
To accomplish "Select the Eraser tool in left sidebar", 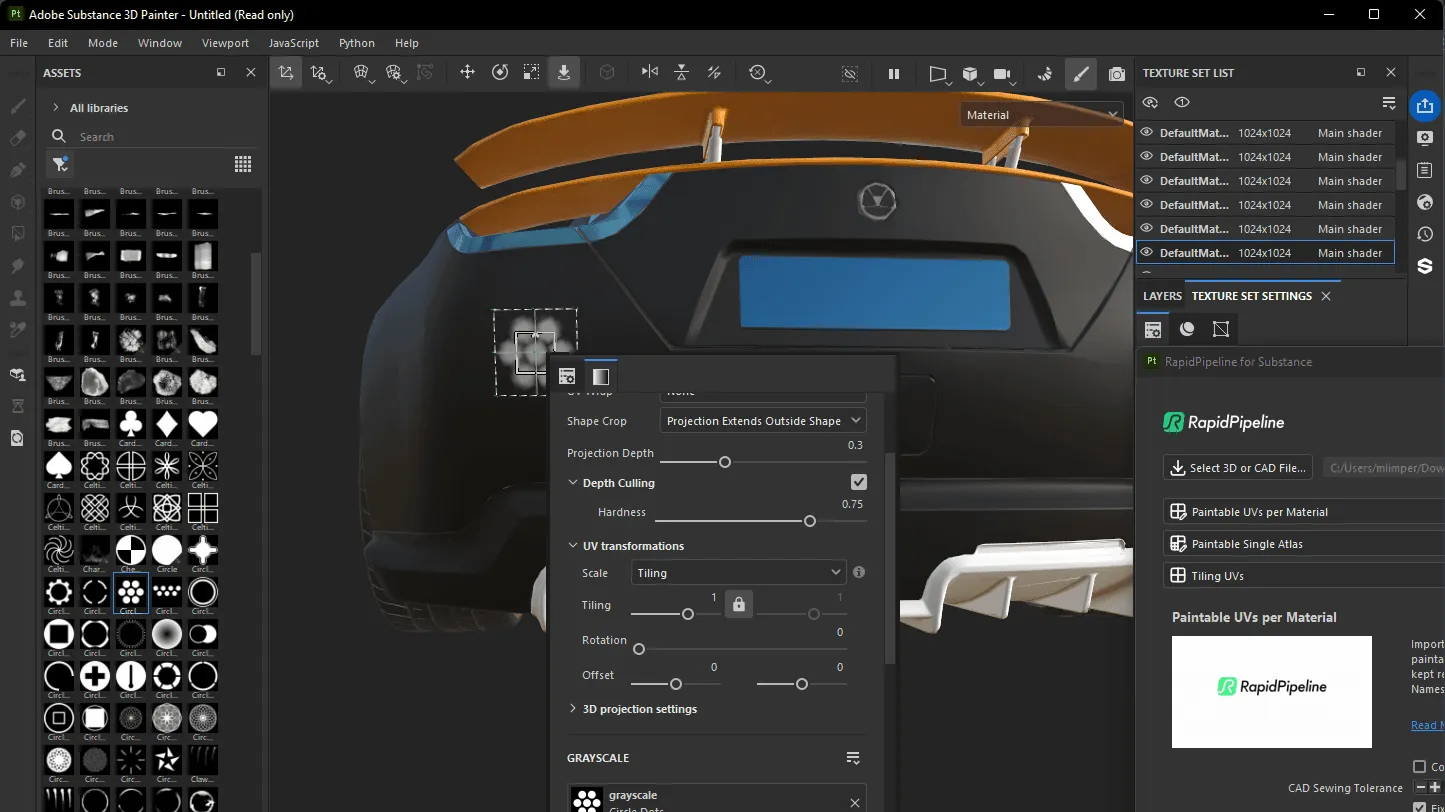I will tap(17, 138).
